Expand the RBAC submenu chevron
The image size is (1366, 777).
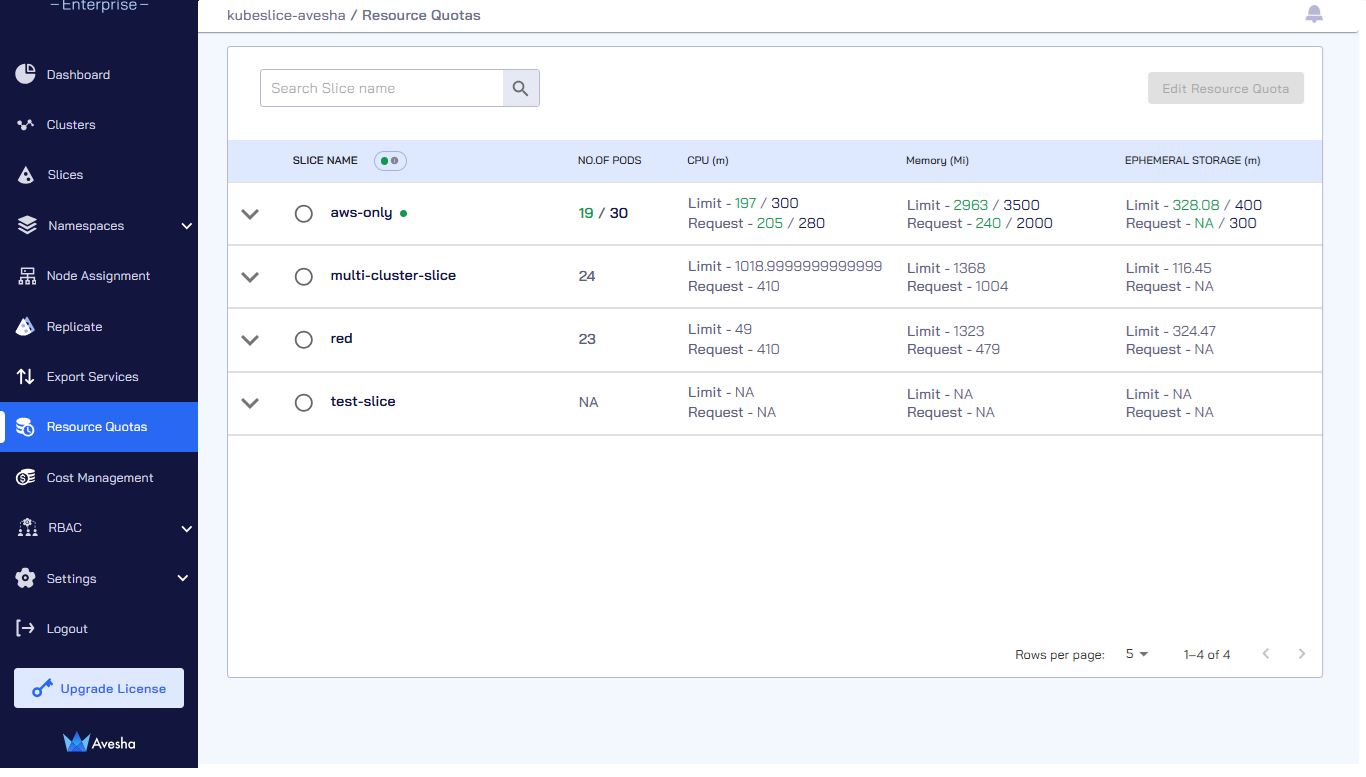[x=186, y=529]
